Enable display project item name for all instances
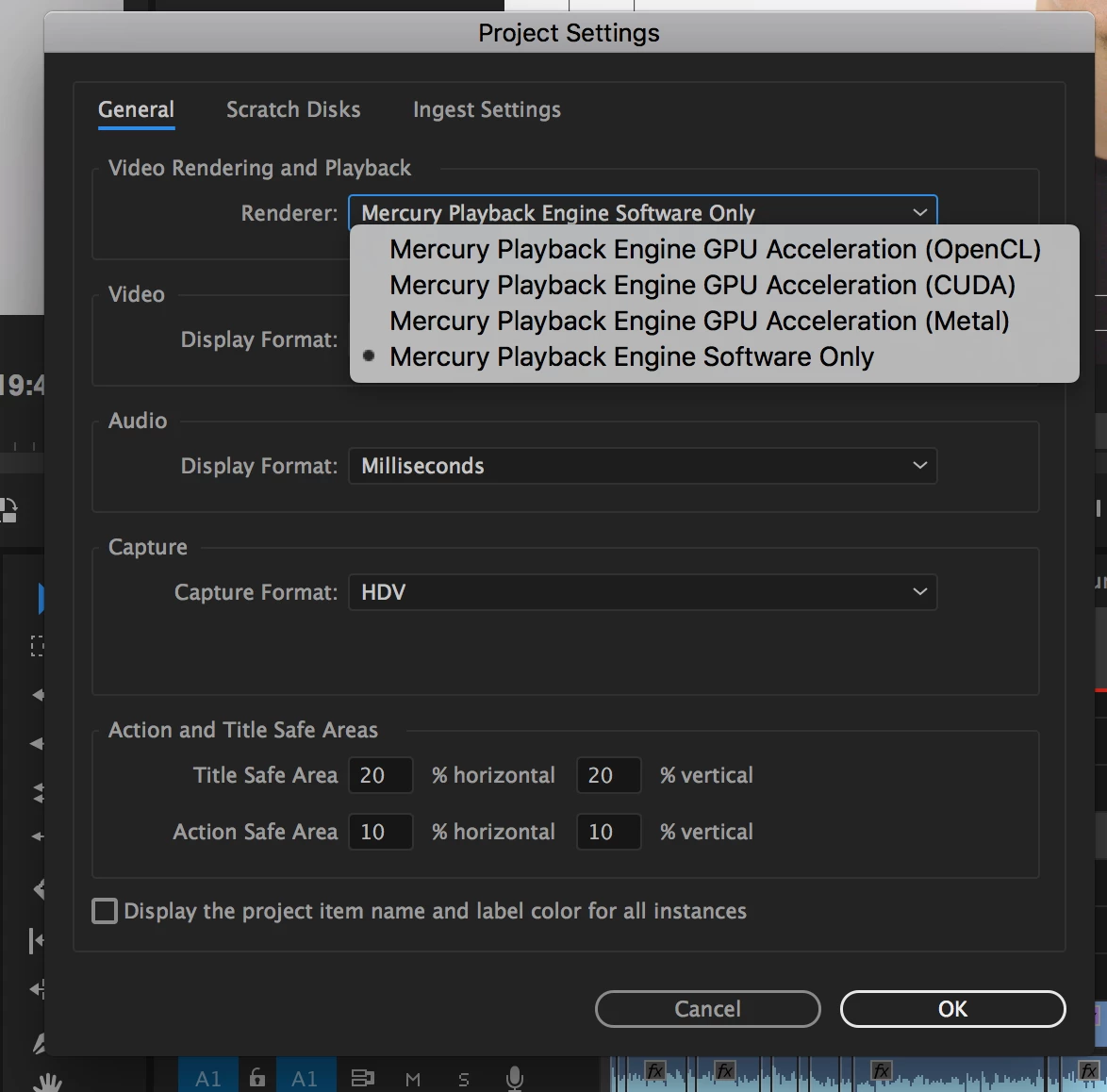Viewport: 1107px width, 1092px height. (x=105, y=911)
